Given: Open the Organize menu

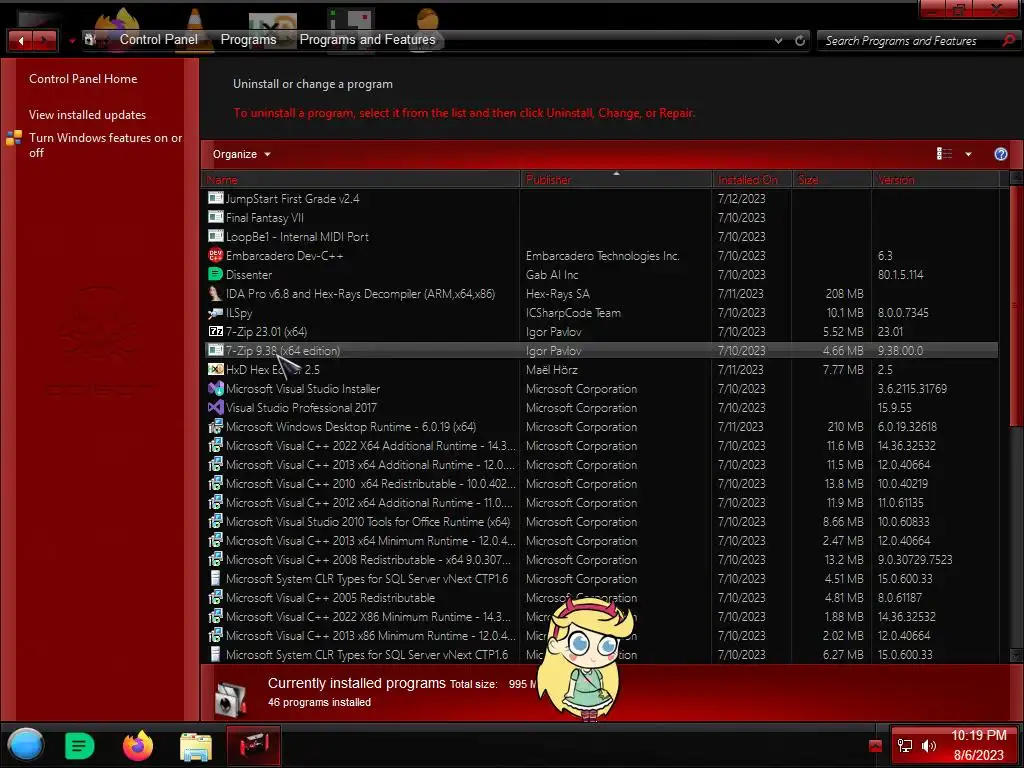Looking at the screenshot, I should pyautogui.click(x=241, y=154).
